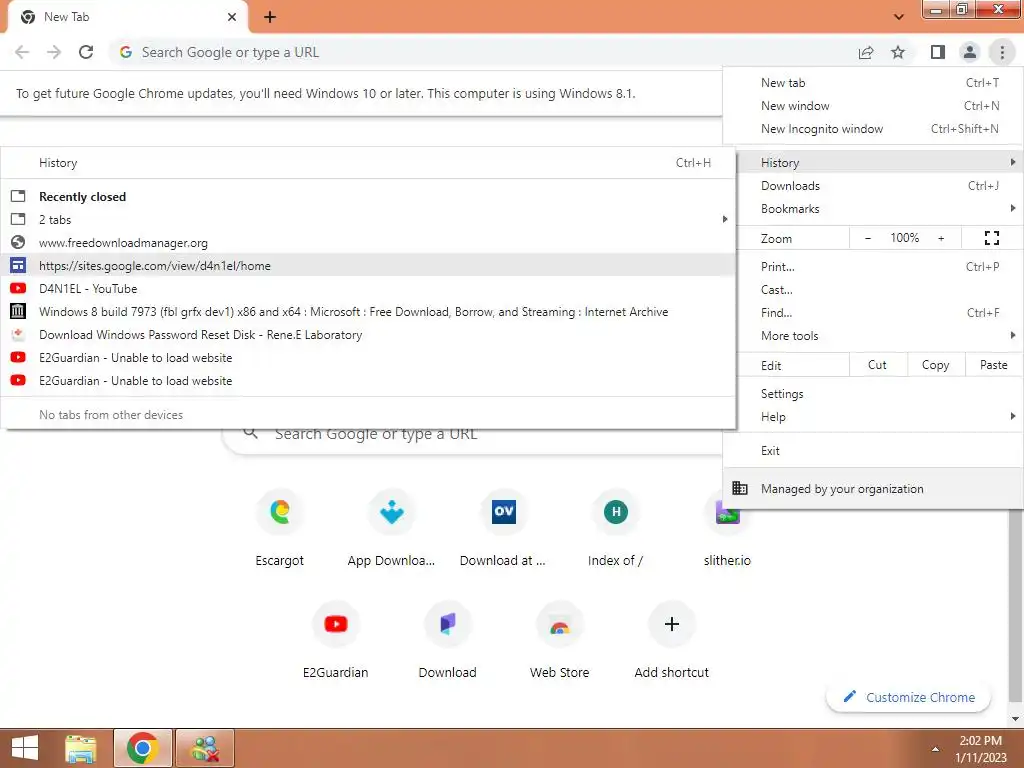Click Managed by your organization
Viewport: 1024px width, 768px height.
tap(873, 488)
